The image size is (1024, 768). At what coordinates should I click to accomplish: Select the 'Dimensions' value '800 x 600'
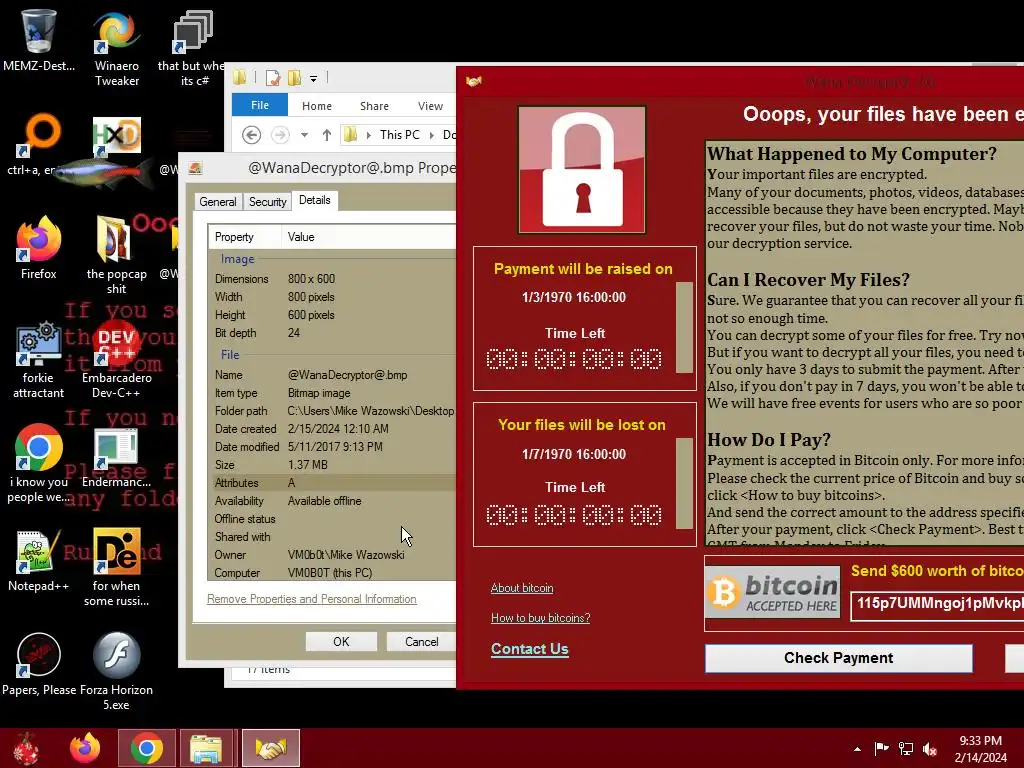(x=312, y=279)
